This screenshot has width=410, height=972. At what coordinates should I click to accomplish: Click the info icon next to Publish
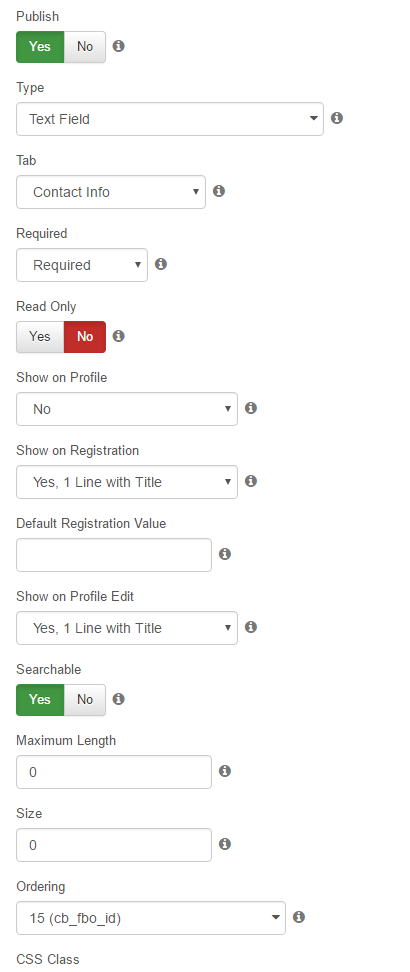(x=118, y=46)
